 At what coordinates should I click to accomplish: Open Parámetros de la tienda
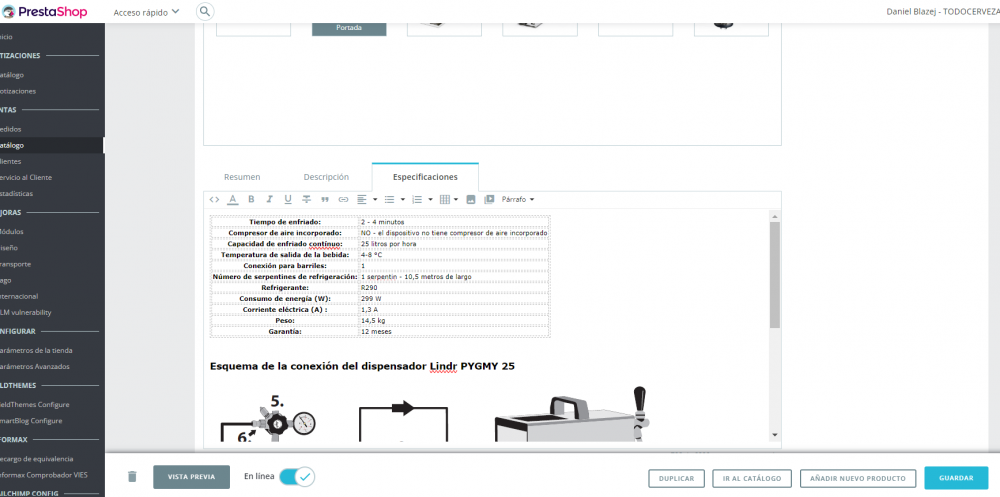pyautogui.click(x=36, y=350)
